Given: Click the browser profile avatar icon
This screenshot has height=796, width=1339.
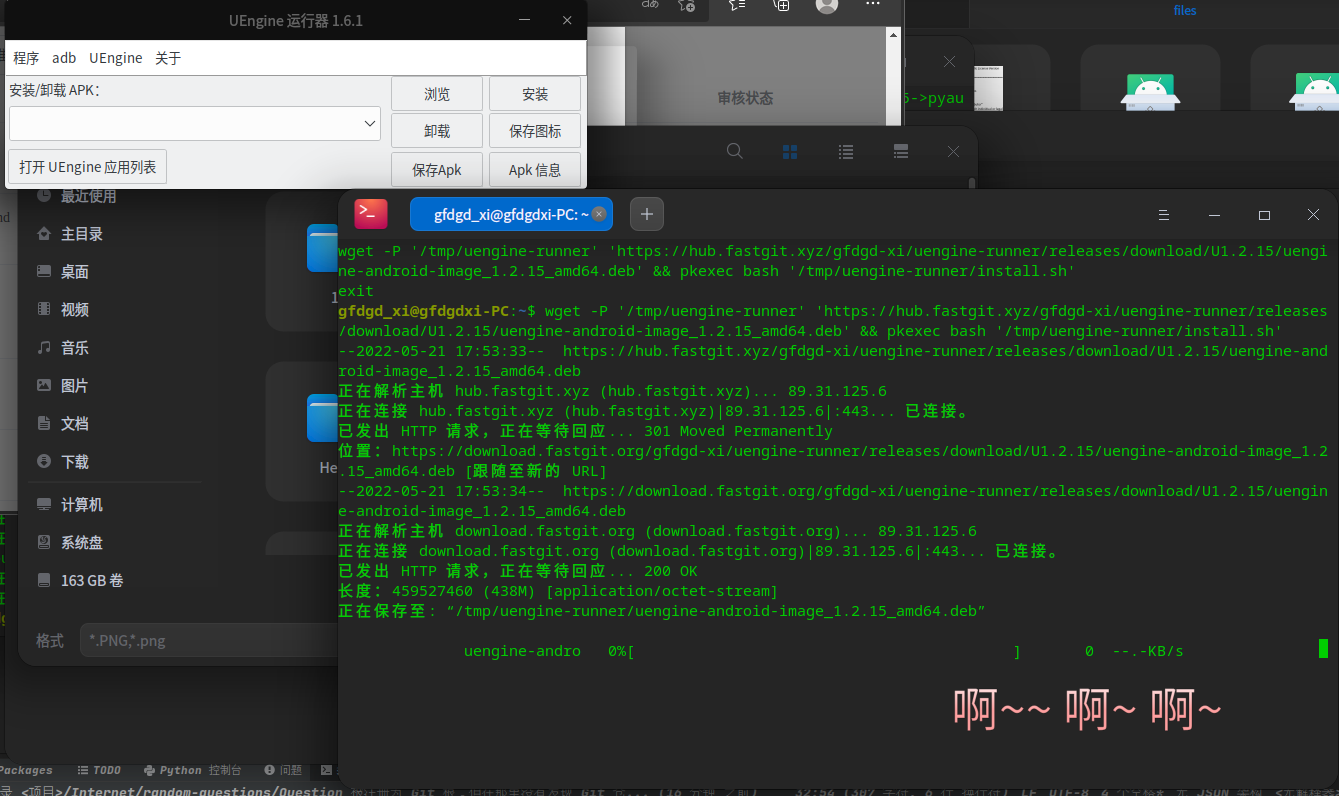Looking at the screenshot, I should 827,5.
